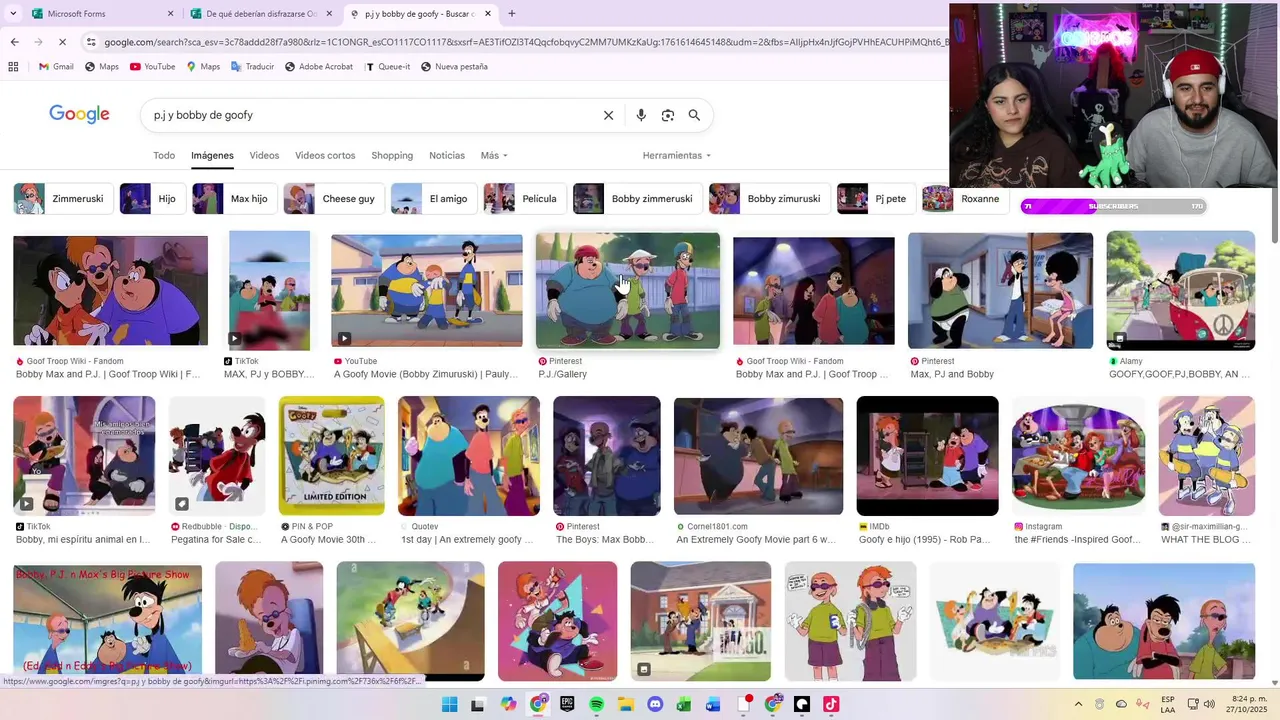
Task: Open the Queue-it bookmark
Action: (x=387, y=67)
